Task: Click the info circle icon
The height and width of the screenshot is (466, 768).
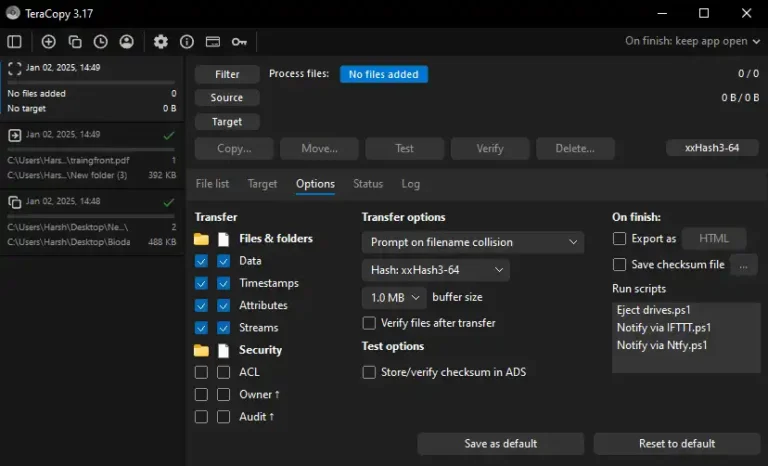Action: click(x=187, y=42)
